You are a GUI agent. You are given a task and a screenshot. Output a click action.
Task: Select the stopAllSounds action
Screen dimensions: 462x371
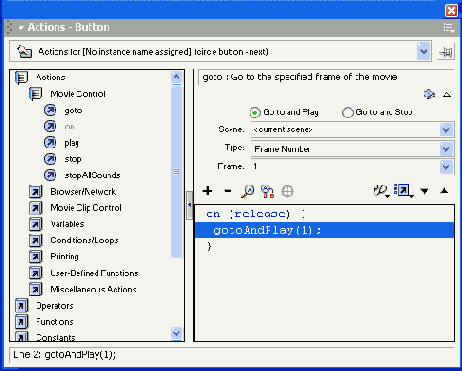[92, 175]
